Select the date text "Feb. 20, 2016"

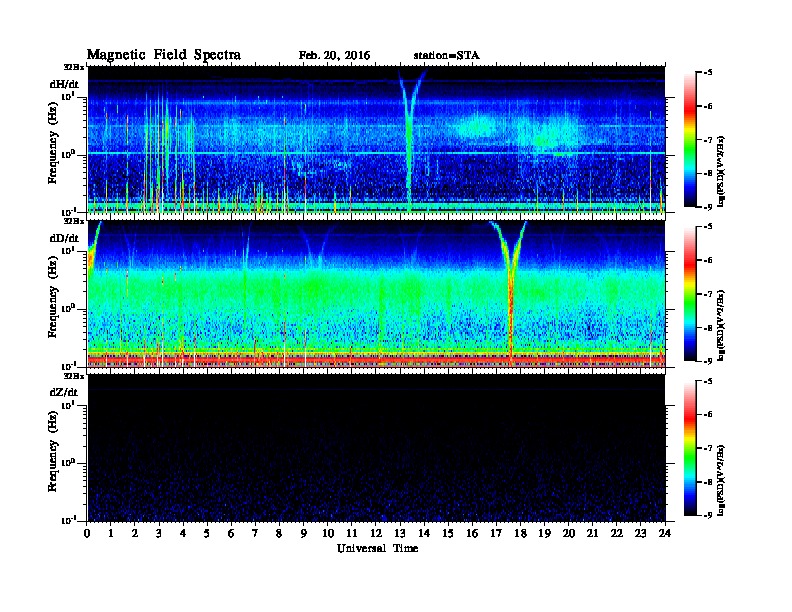[x=334, y=56]
